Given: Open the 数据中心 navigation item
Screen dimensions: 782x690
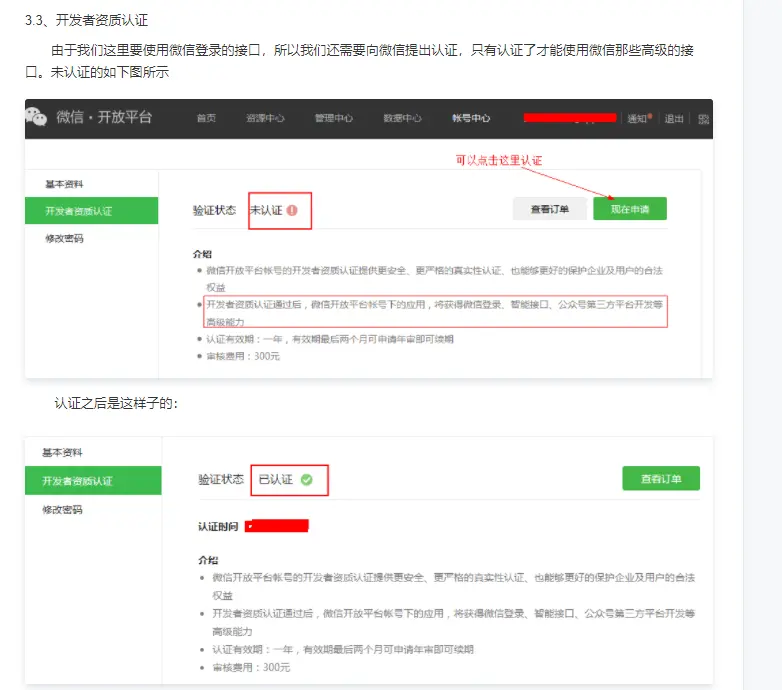Looking at the screenshot, I should (x=402, y=118).
